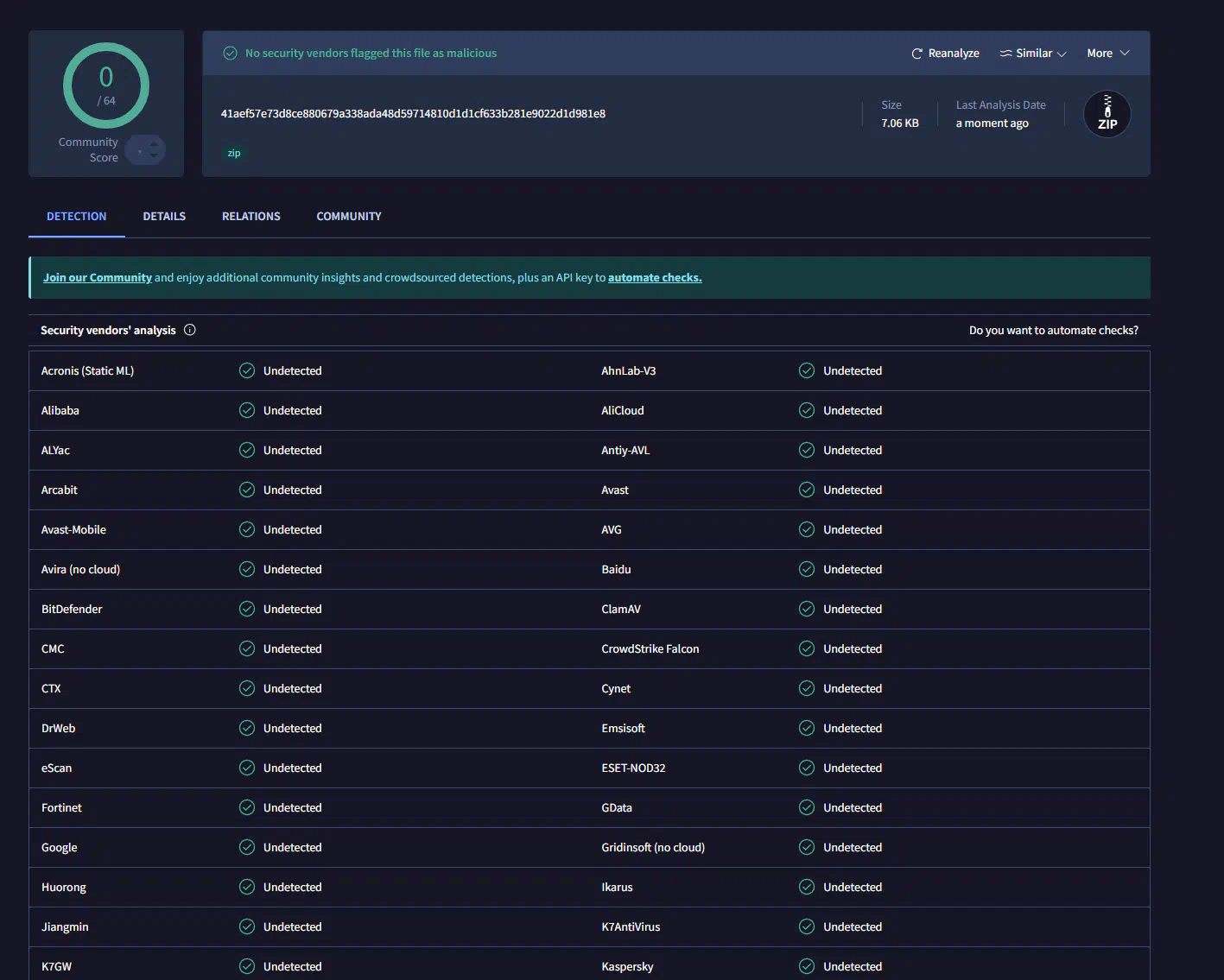Click the Similar wavy-lines icon
Image resolution: width=1224 pixels, height=980 pixels.
1005,54
